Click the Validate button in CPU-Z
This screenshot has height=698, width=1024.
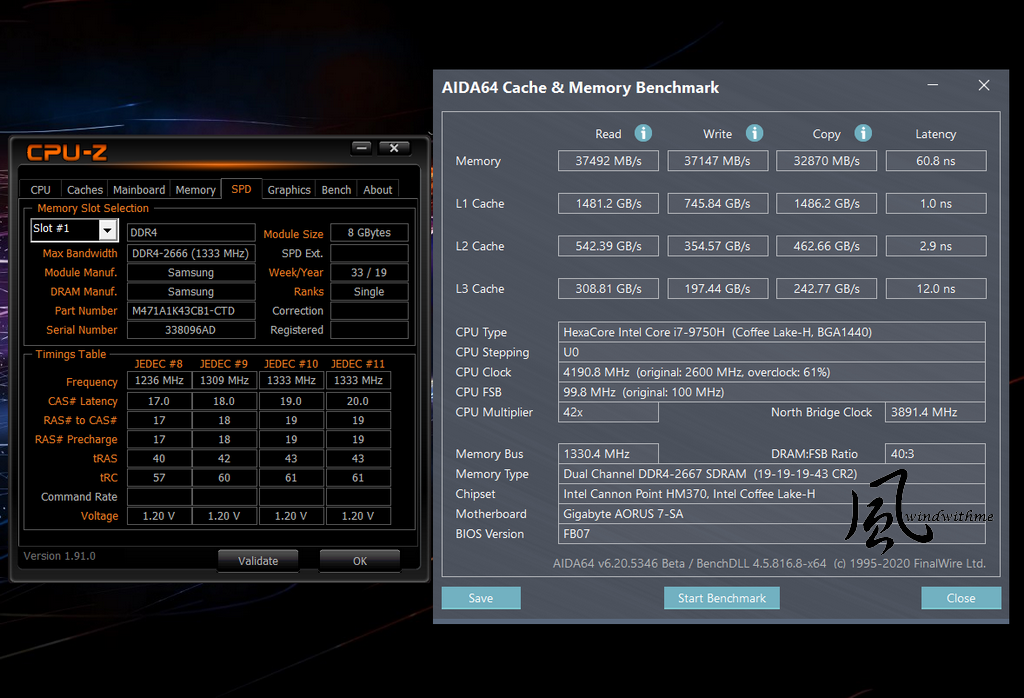pos(258,561)
